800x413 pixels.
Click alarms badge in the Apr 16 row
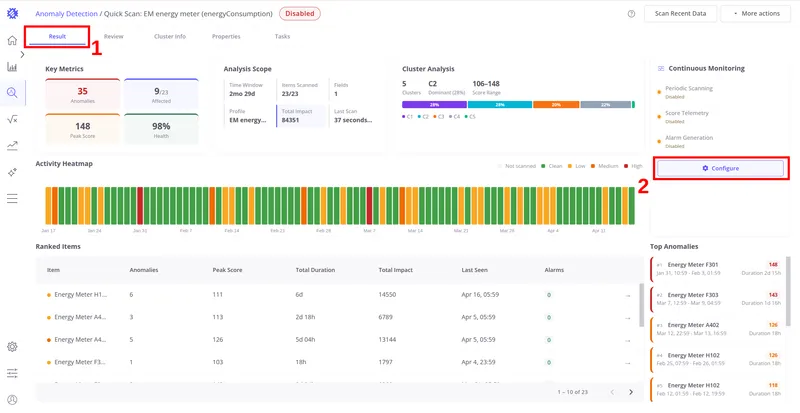click(x=549, y=295)
